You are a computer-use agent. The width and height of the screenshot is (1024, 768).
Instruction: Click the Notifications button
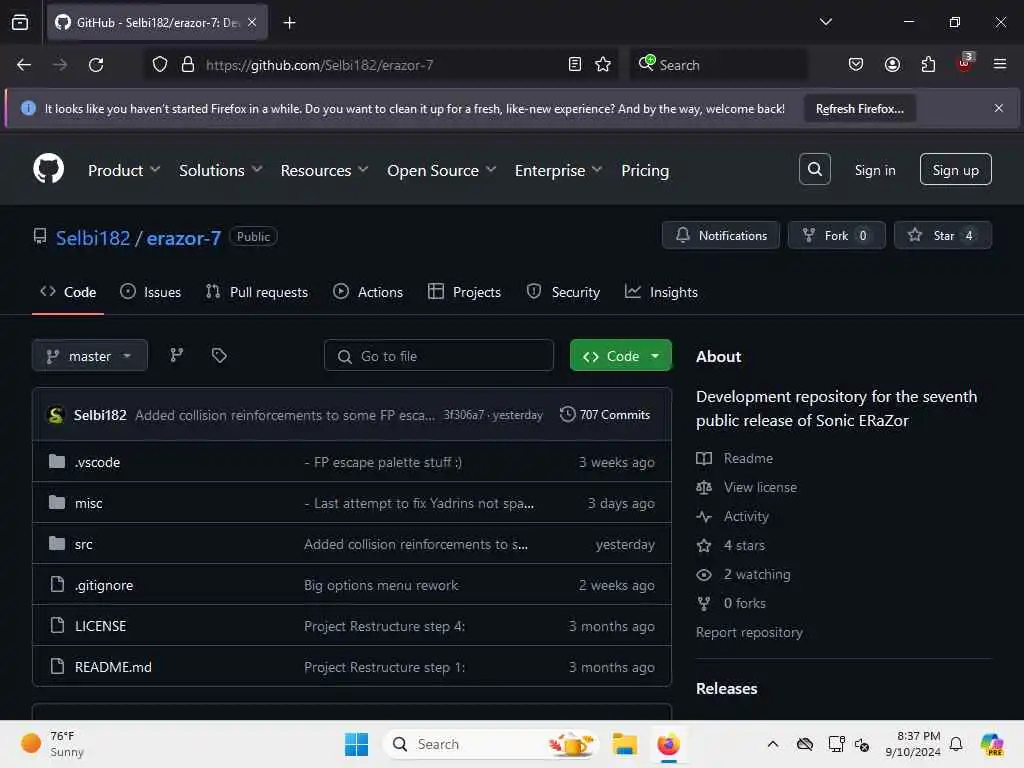[721, 235]
